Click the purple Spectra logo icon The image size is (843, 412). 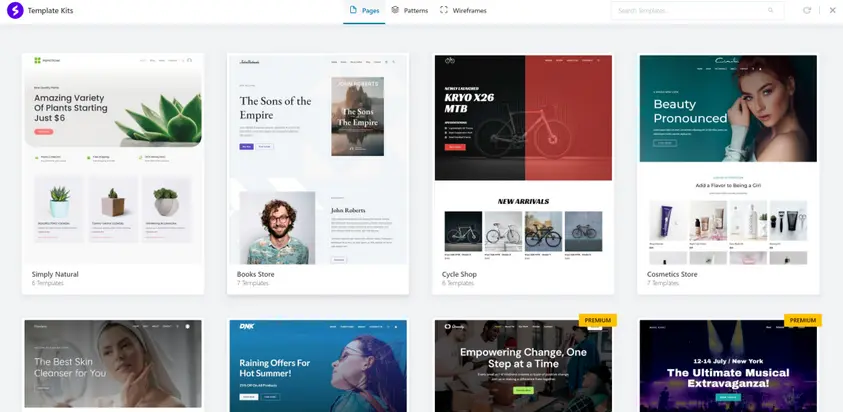click(x=15, y=10)
